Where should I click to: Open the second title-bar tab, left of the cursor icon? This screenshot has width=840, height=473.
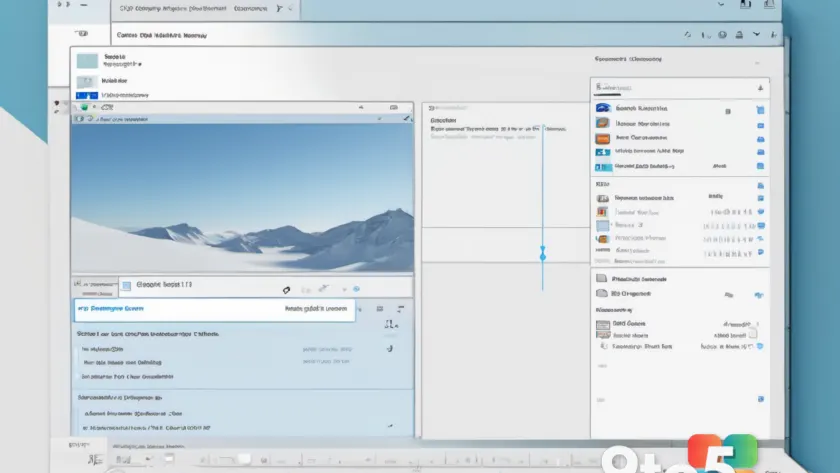point(250,9)
